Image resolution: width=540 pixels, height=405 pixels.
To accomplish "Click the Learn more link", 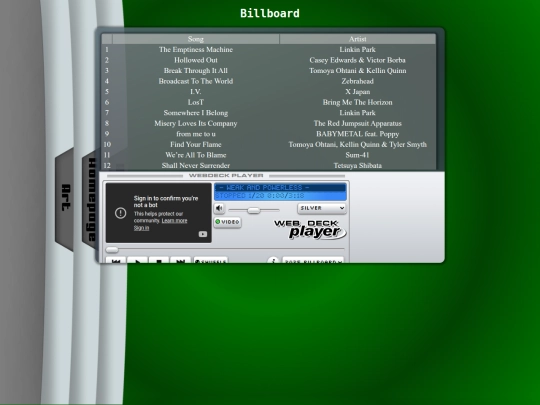I will 174,221.
